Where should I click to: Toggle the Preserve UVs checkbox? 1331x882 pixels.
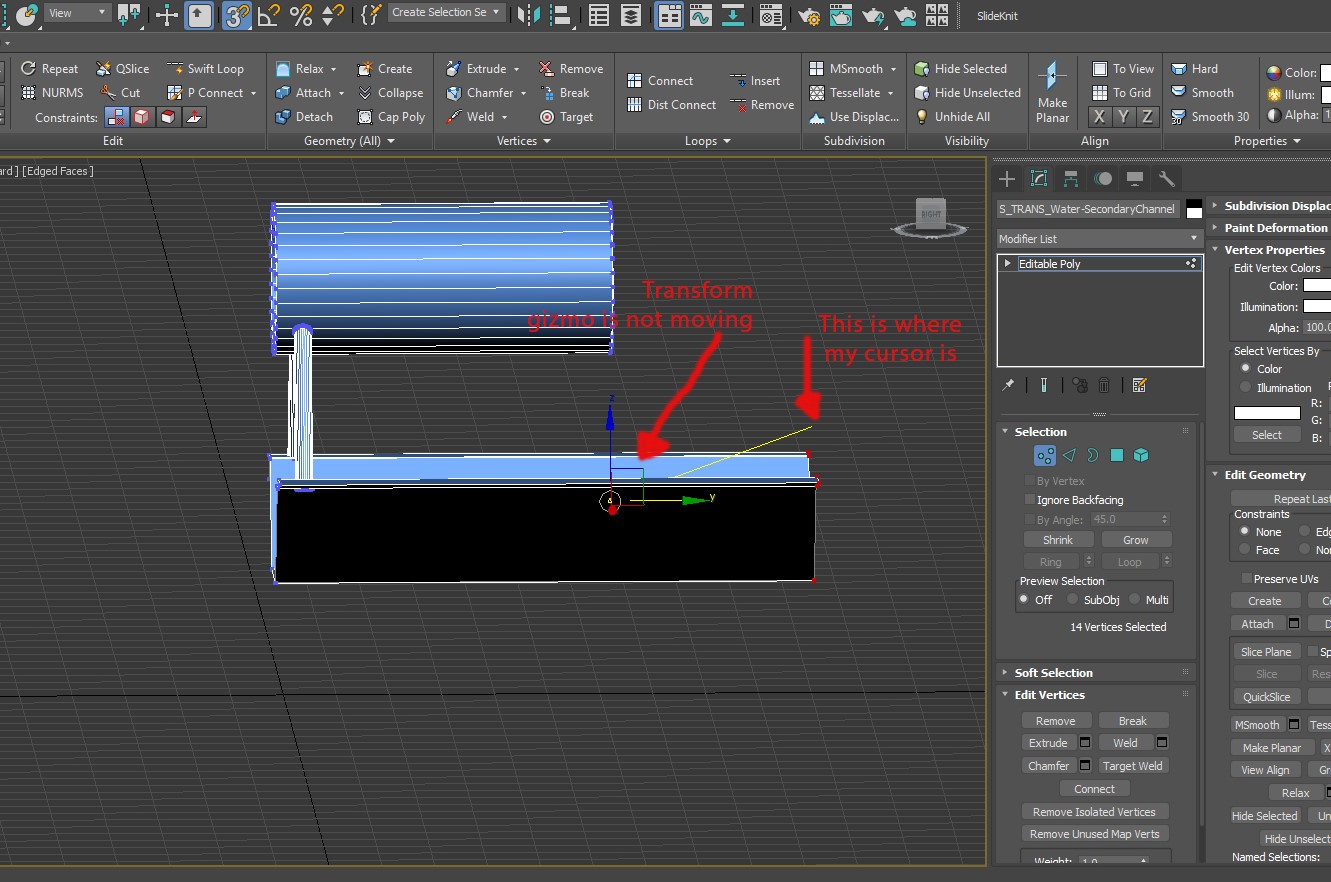[1245, 578]
